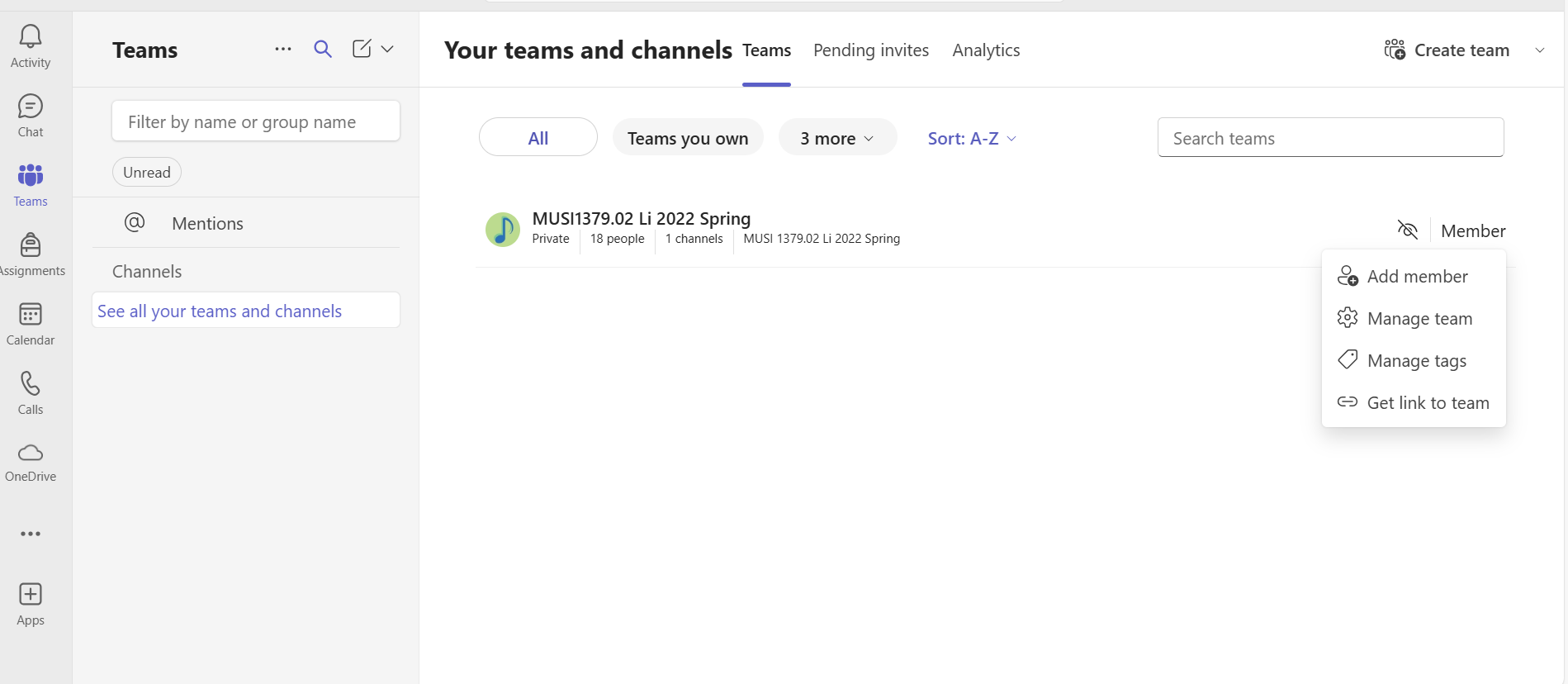Open the Activity feed

[31, 46]
